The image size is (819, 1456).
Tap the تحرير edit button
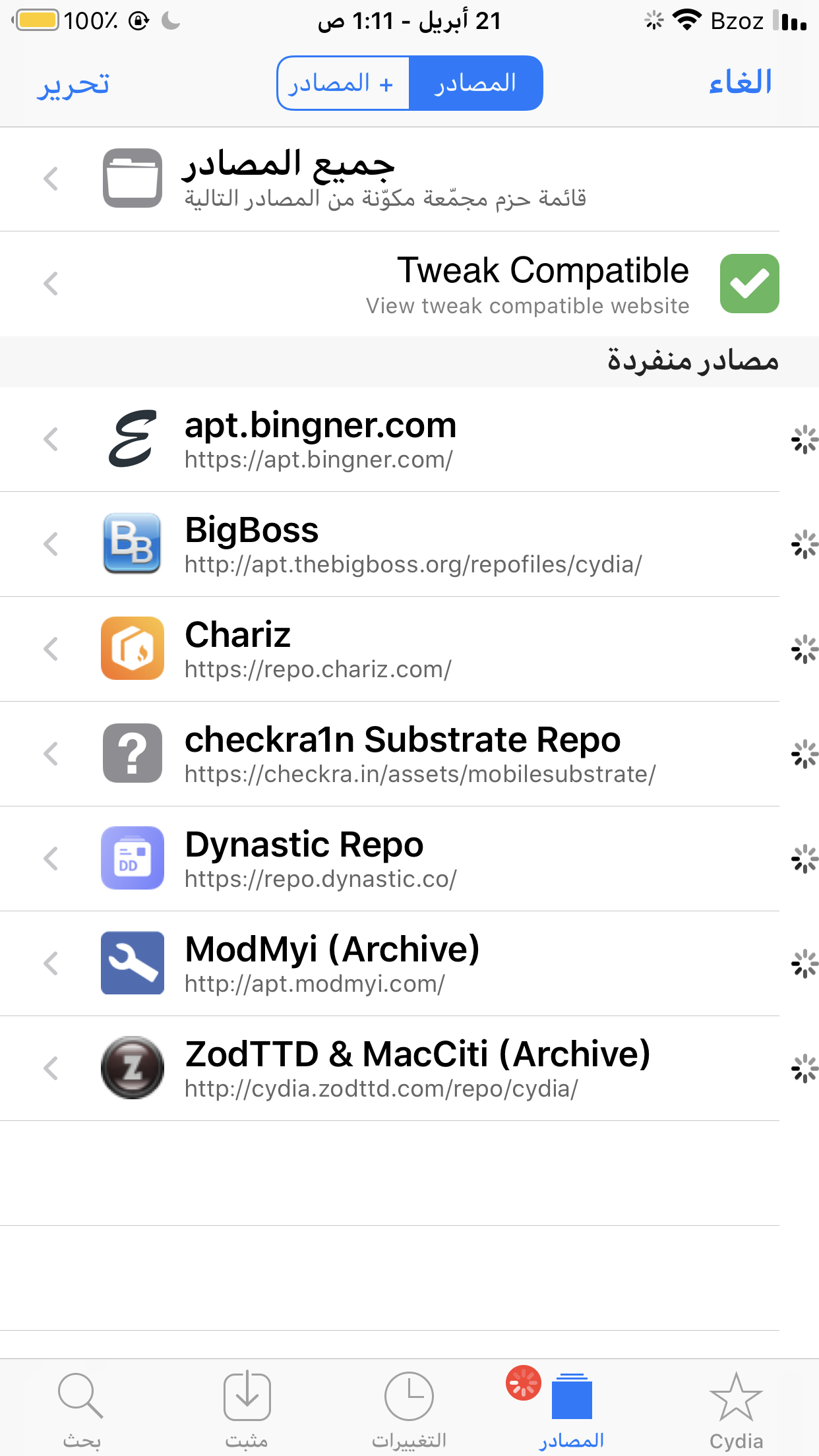73,84
